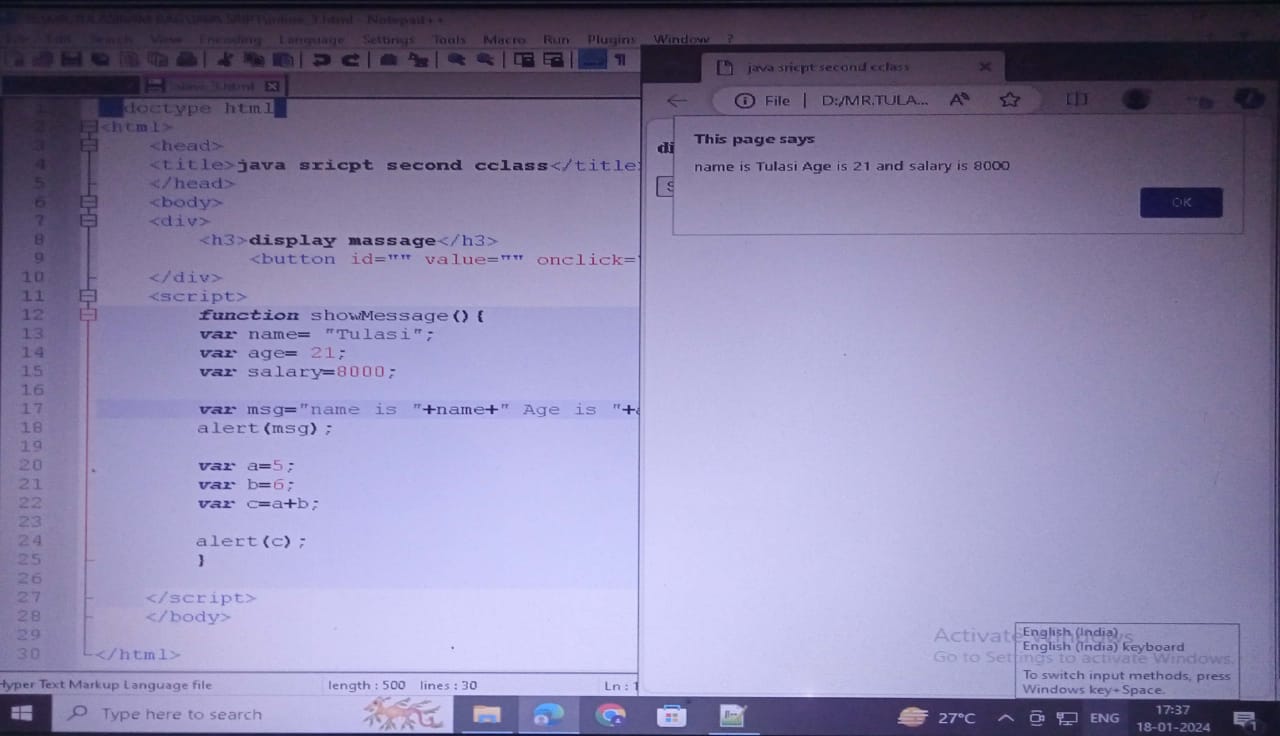This screenshot has width=1280, height=736.
Task: Click OK in the alert dialog
Action: point(1180,202)
